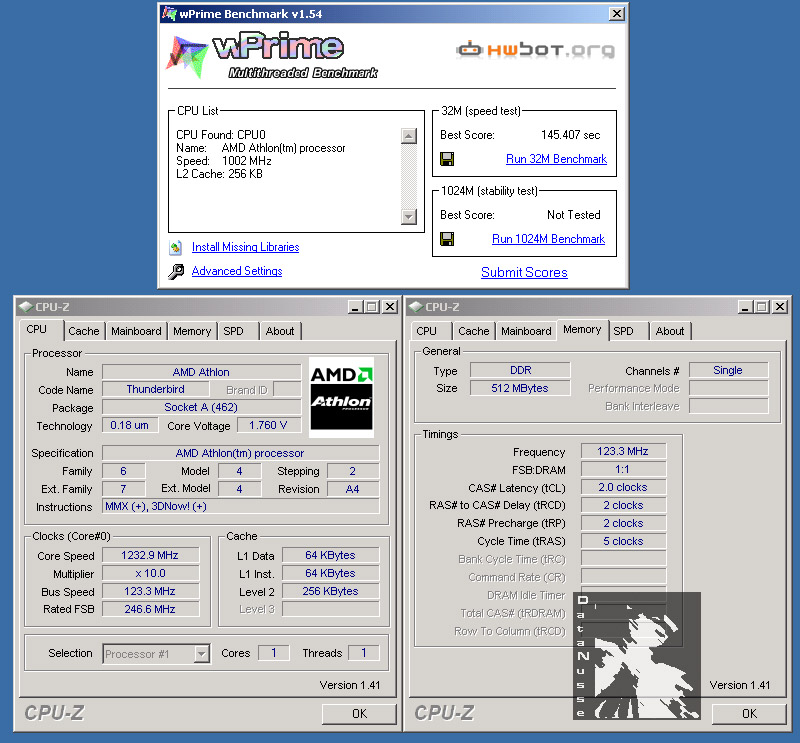800x743 pixels.
Task: Open the Install Missing Libraries link
Action: pyautogui.click(x=245, y=247)
